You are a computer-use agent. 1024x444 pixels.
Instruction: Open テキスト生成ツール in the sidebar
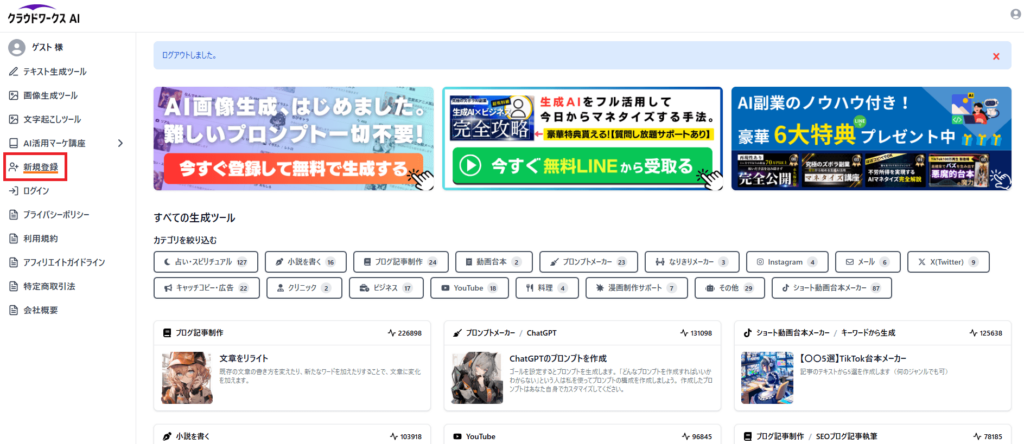coord(54,71)
